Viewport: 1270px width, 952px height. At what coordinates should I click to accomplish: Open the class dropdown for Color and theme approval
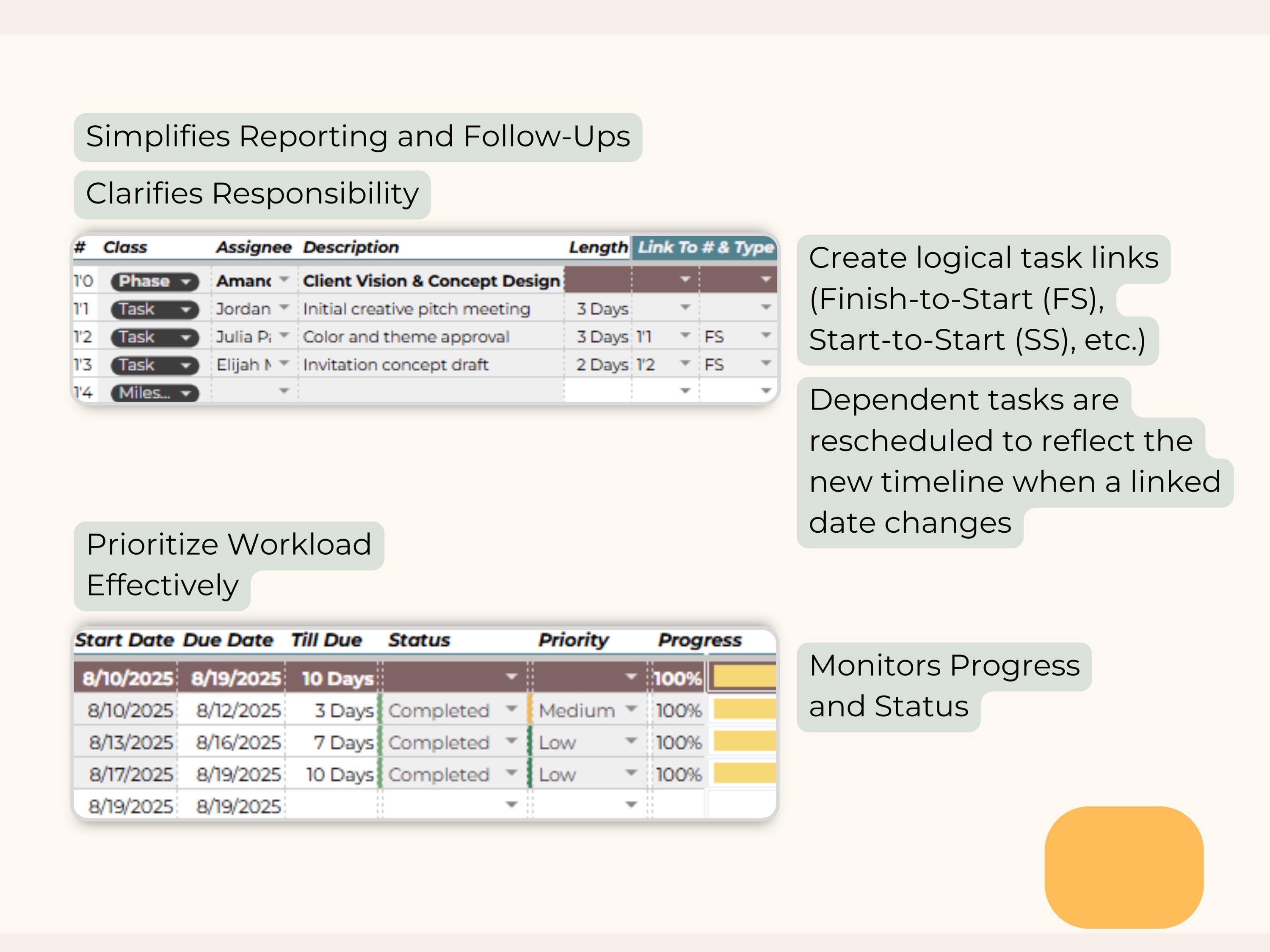155,337
